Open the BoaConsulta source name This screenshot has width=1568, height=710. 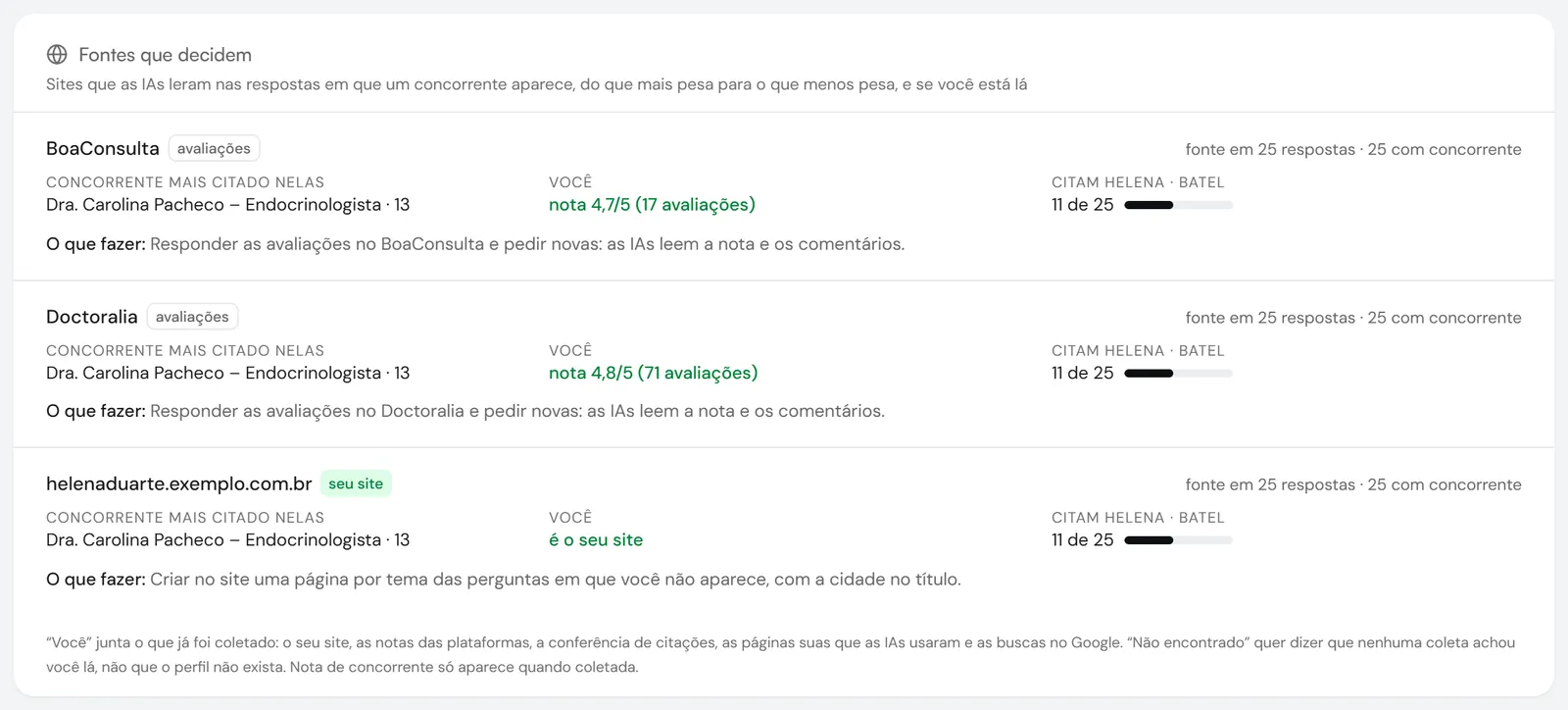(102, 148)
